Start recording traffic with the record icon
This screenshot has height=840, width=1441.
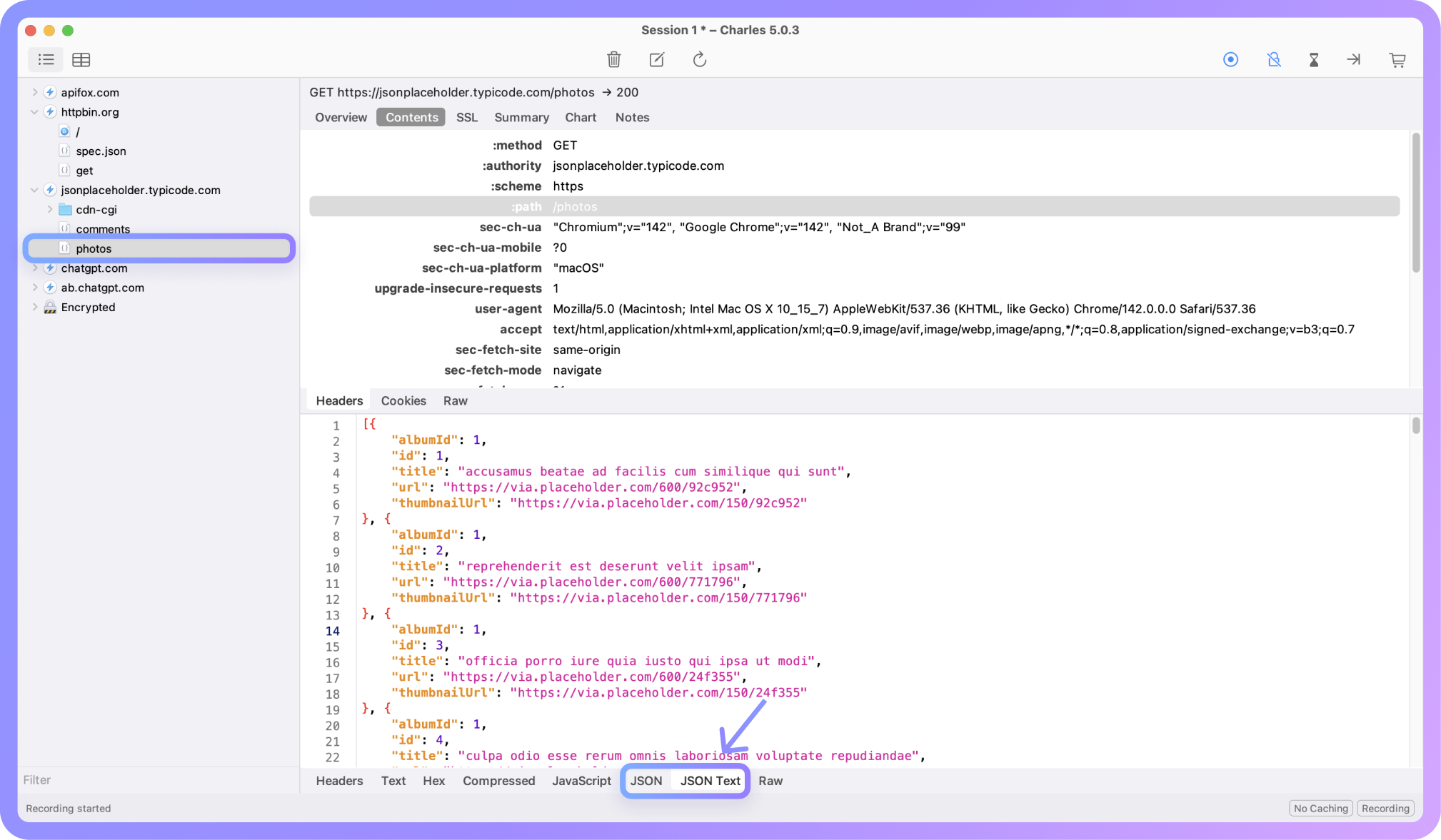coord(1230,60)
